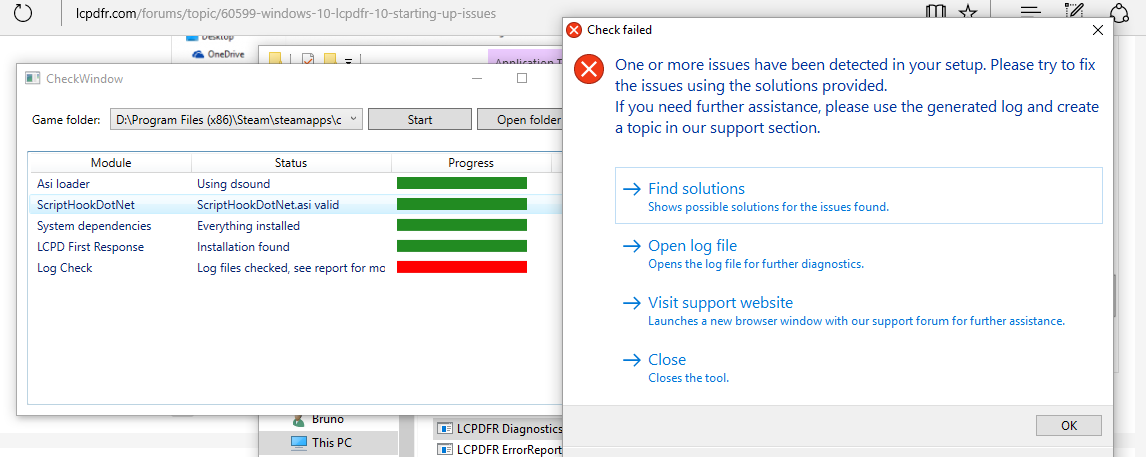Click the Start button in CheckWindow

[x=420, y=119]
